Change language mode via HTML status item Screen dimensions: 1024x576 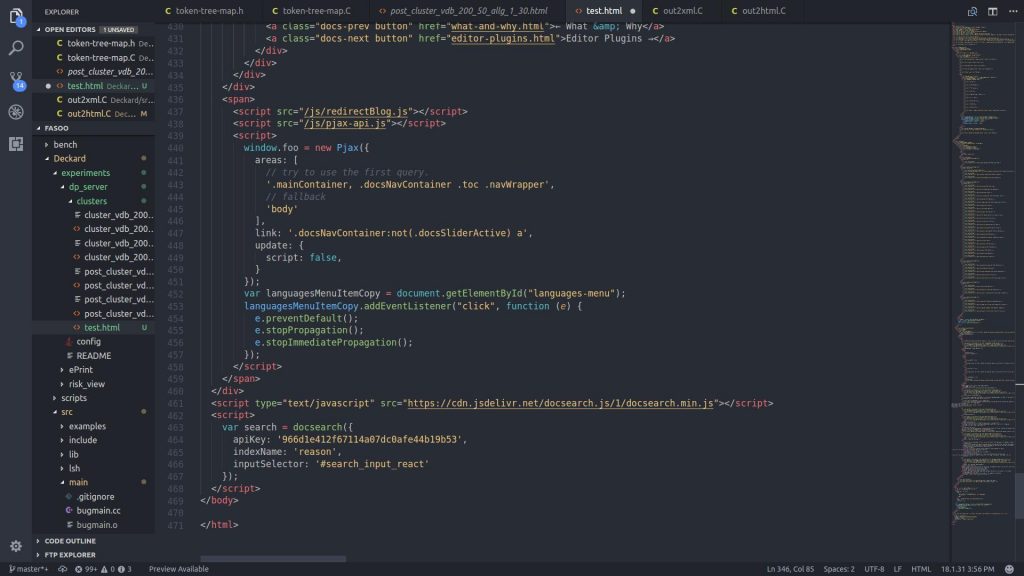(x=921, y=569)
